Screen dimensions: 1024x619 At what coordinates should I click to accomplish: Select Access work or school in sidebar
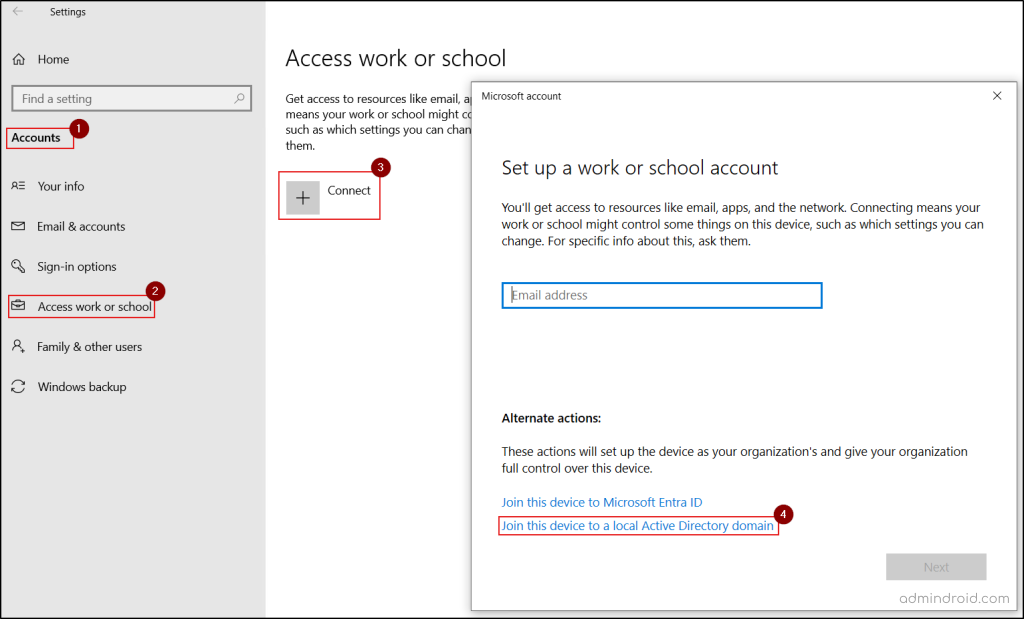click(x=90, y=306)
